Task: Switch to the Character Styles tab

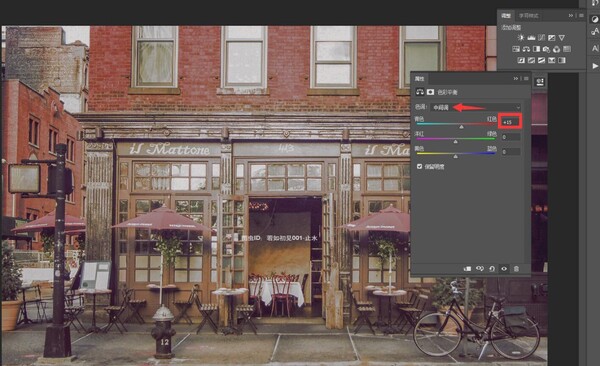Action: pyautogui.click(x=528, y=16)
